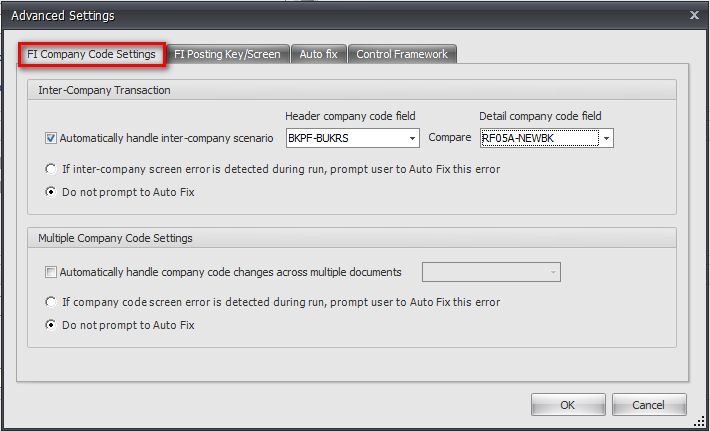
Task: Close the Advanced Settings dialog with X
Action: tap(694, 15)
